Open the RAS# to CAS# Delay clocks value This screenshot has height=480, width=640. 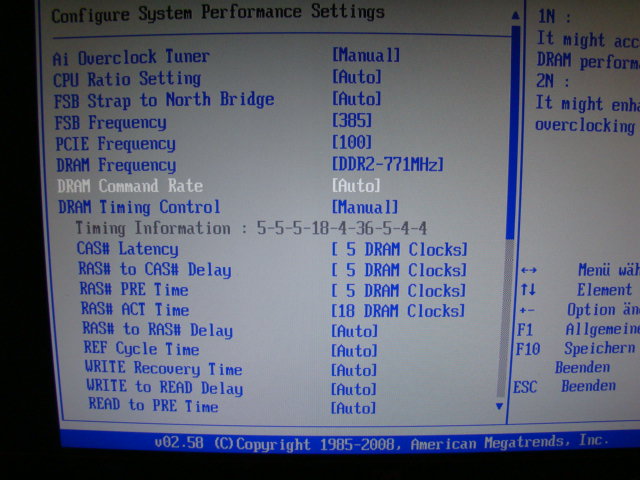399,270
